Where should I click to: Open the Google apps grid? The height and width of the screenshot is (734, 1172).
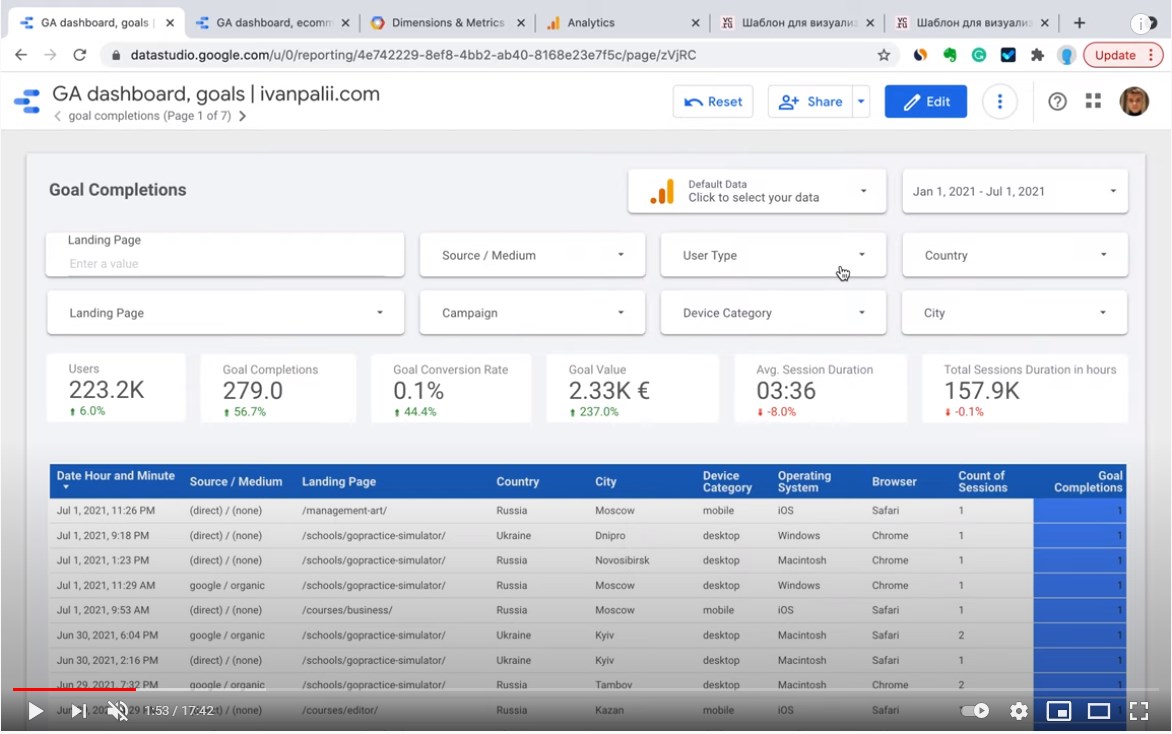[1093, 101]
